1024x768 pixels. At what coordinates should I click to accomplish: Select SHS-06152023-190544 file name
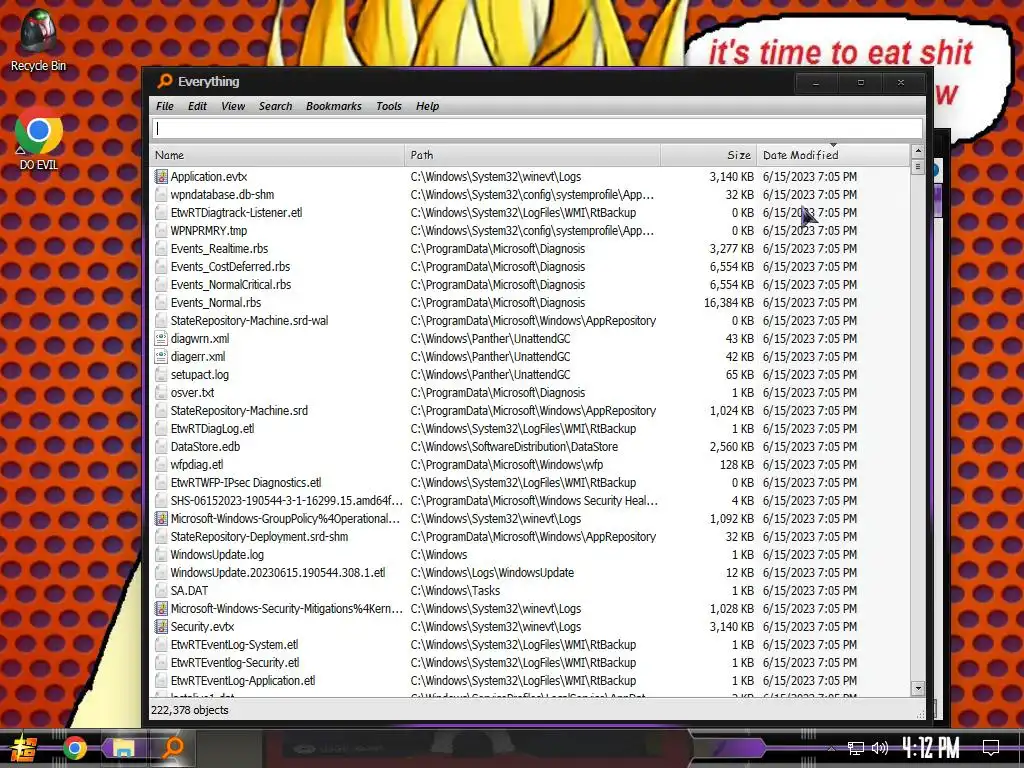tap(287, 501)
